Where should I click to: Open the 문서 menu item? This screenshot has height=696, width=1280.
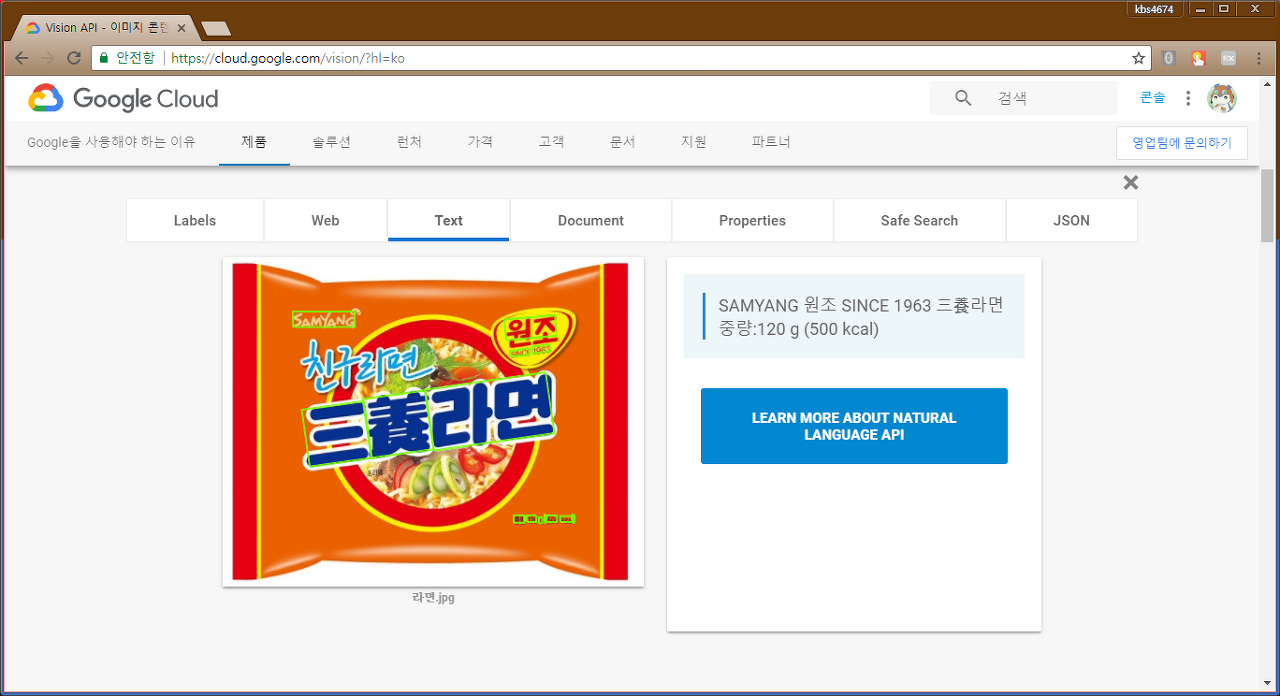click(x=622, y=142)
